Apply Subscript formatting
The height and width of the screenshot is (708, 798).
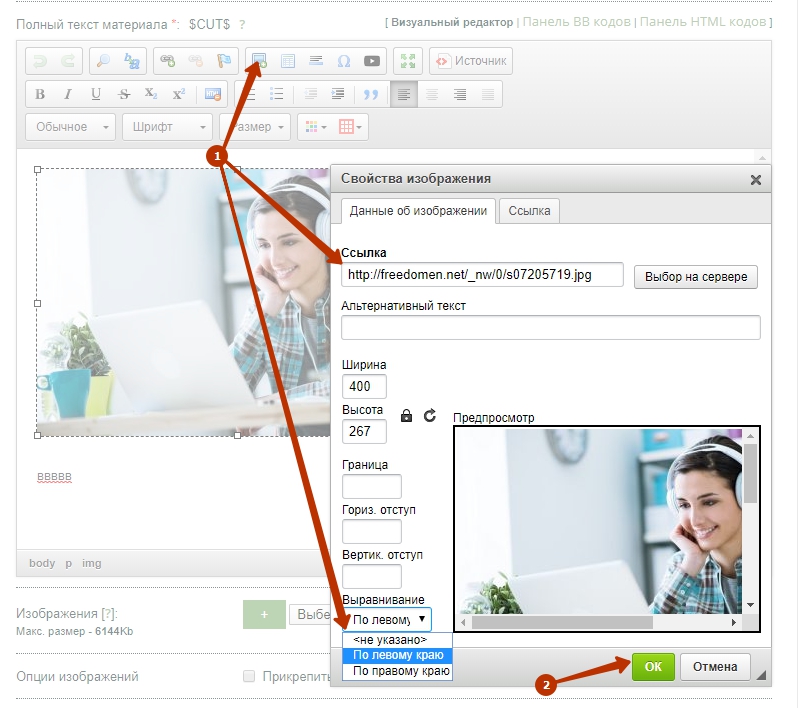(151, 94)
